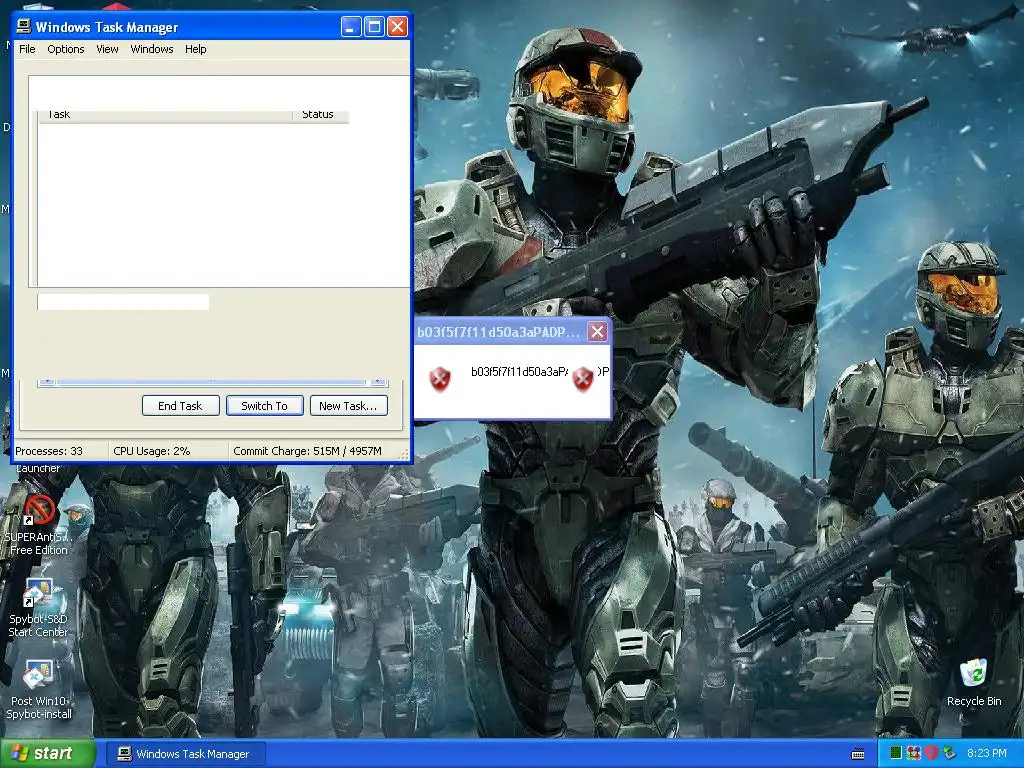Click the red shield security tray icon
The image size is (1024, 768).
(931, 753)
